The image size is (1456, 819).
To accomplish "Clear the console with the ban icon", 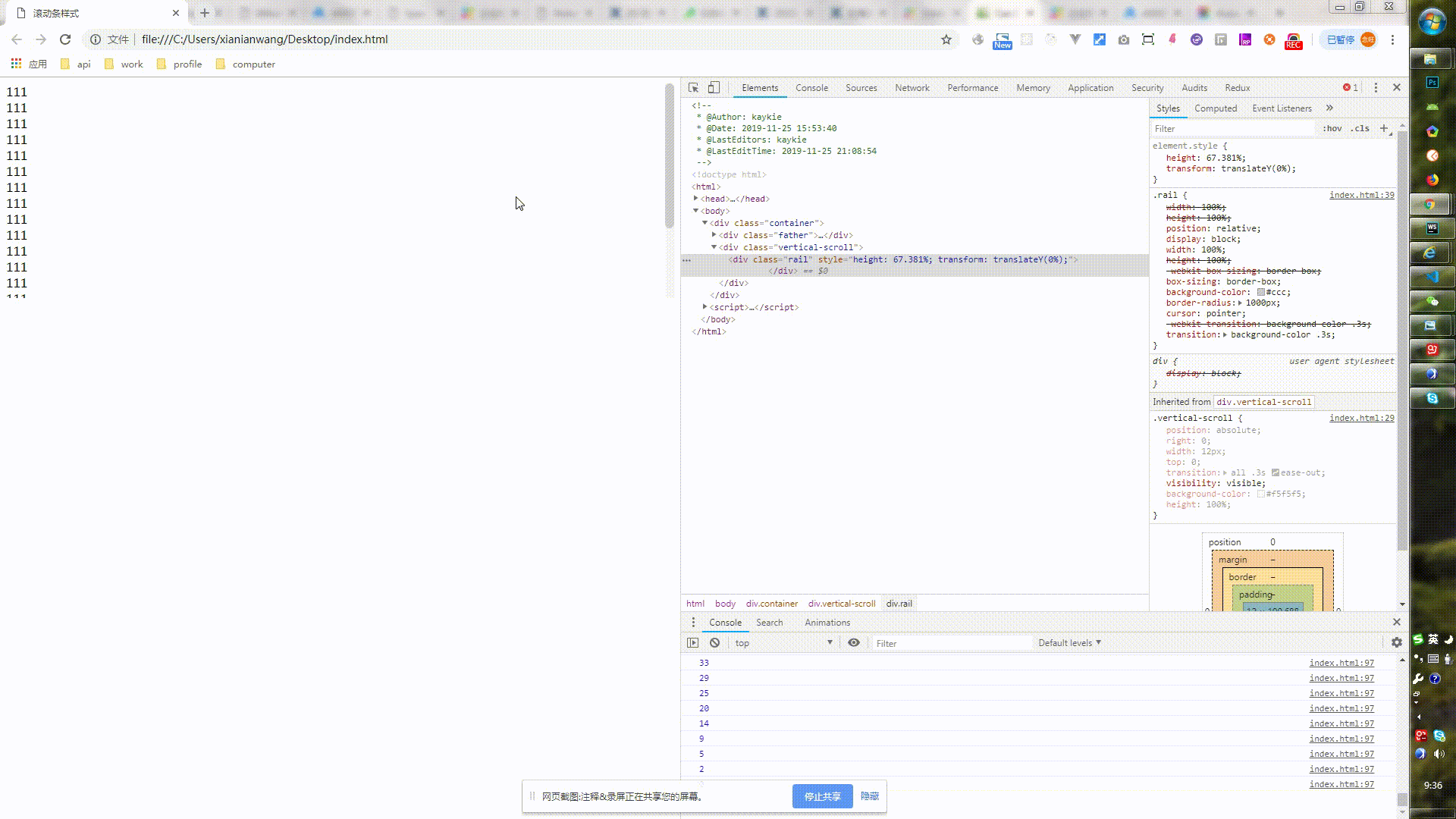I will (x=714, y=643).
